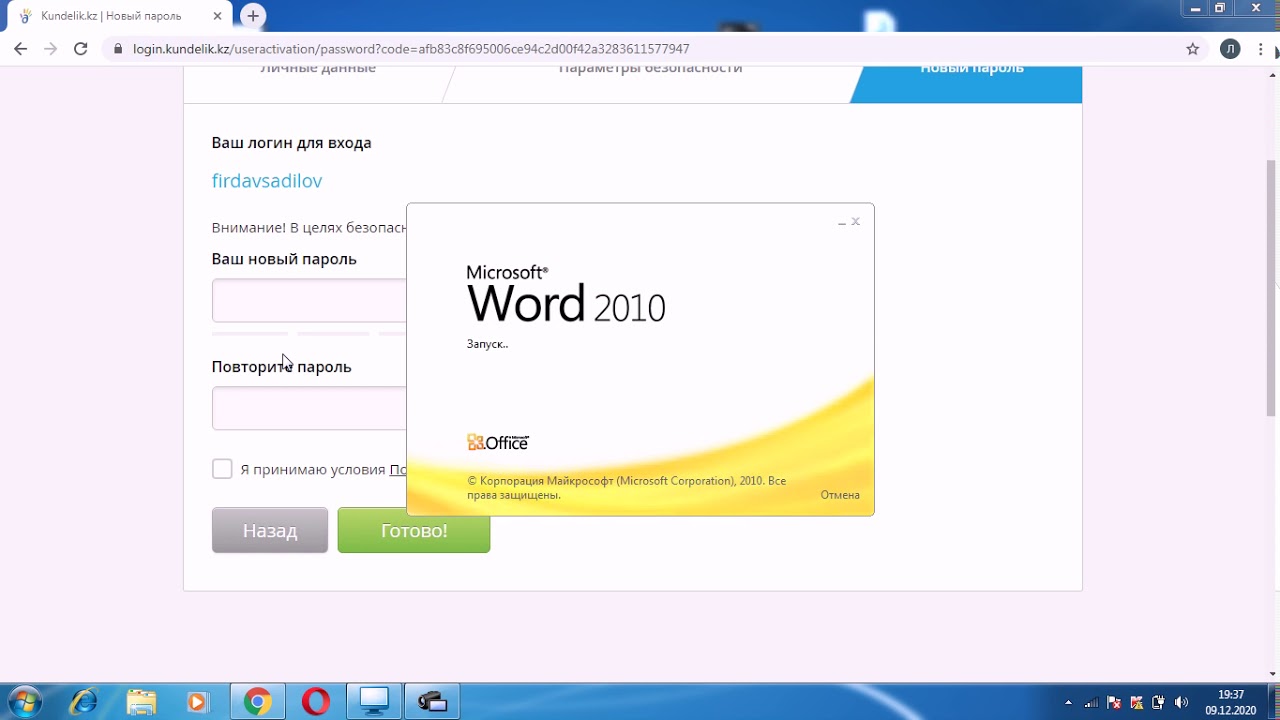Open the Chrome three-dot menu
Screen dimensions: 1280x720
tap(1263, 49)
